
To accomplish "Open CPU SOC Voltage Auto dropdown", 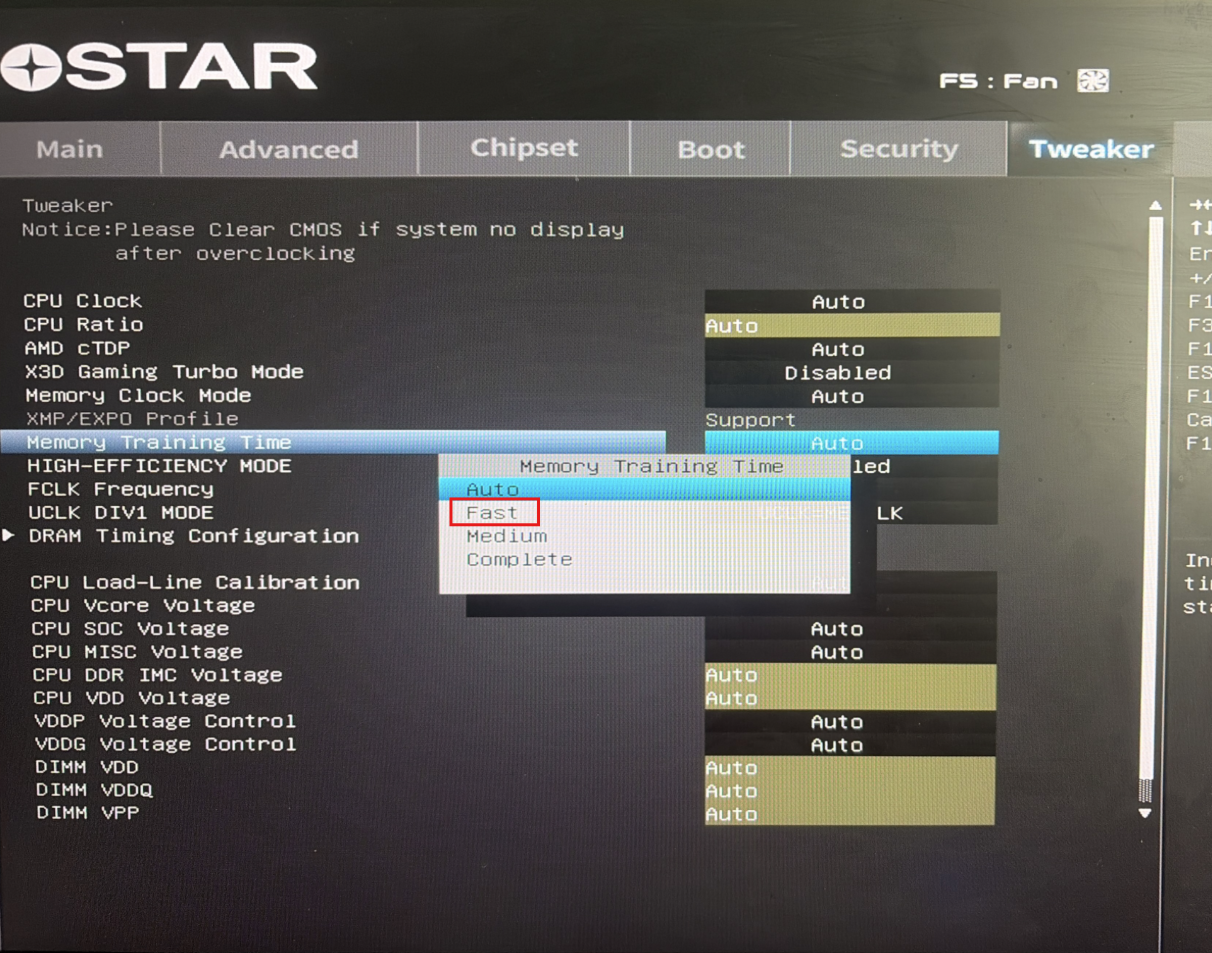I will [850, 629].
